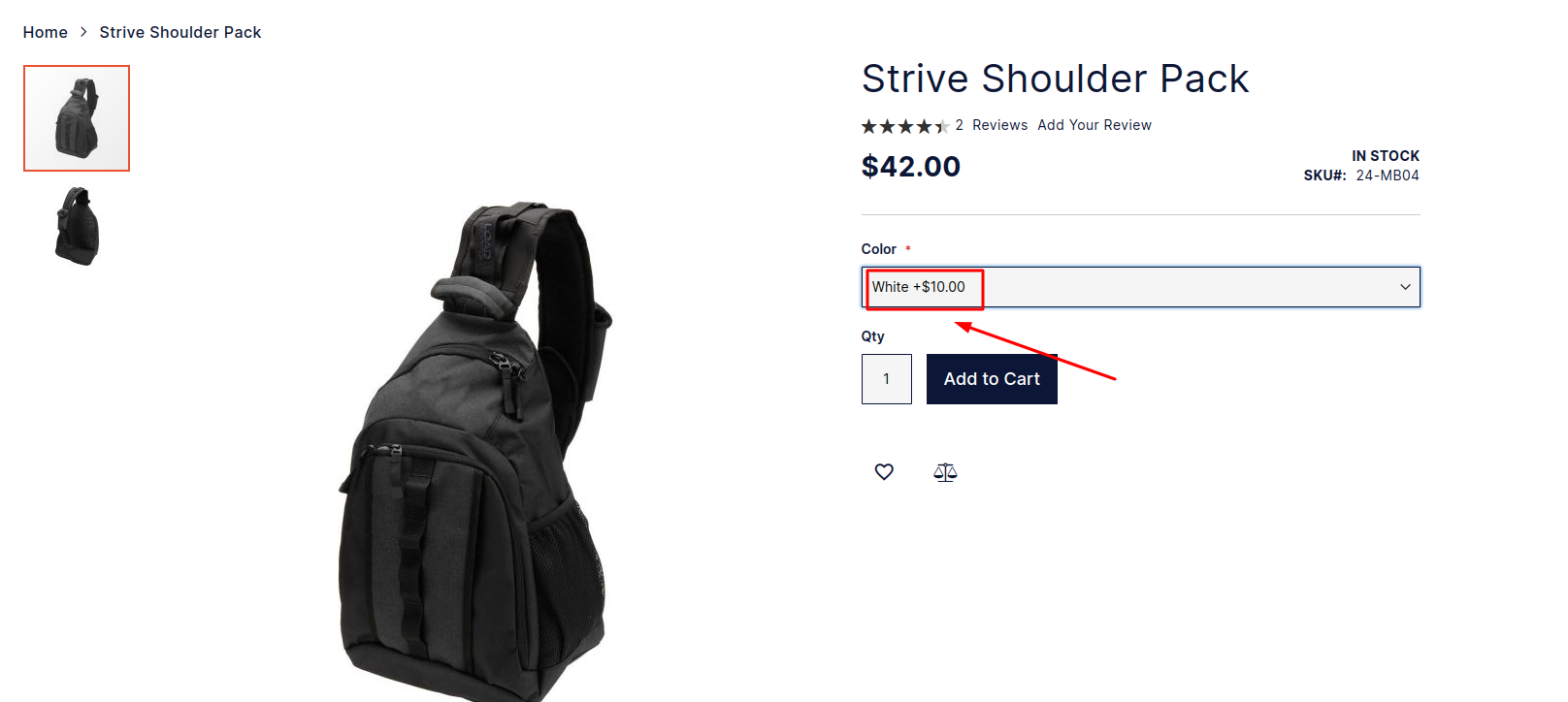
Task: Click the IN STOCK availability label
Action: 1386,156
